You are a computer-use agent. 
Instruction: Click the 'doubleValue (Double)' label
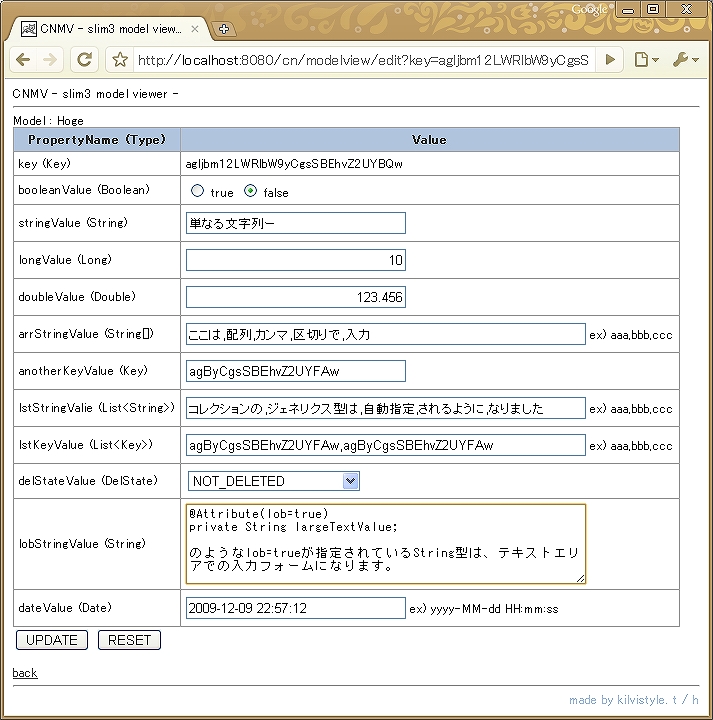[x=77, y=297]
